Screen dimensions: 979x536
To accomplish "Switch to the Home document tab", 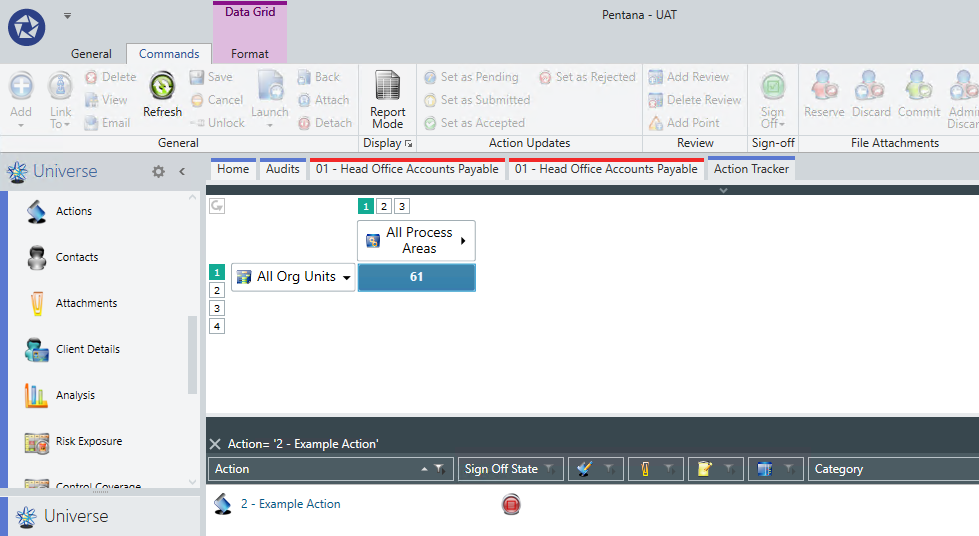I will point(233,169).
